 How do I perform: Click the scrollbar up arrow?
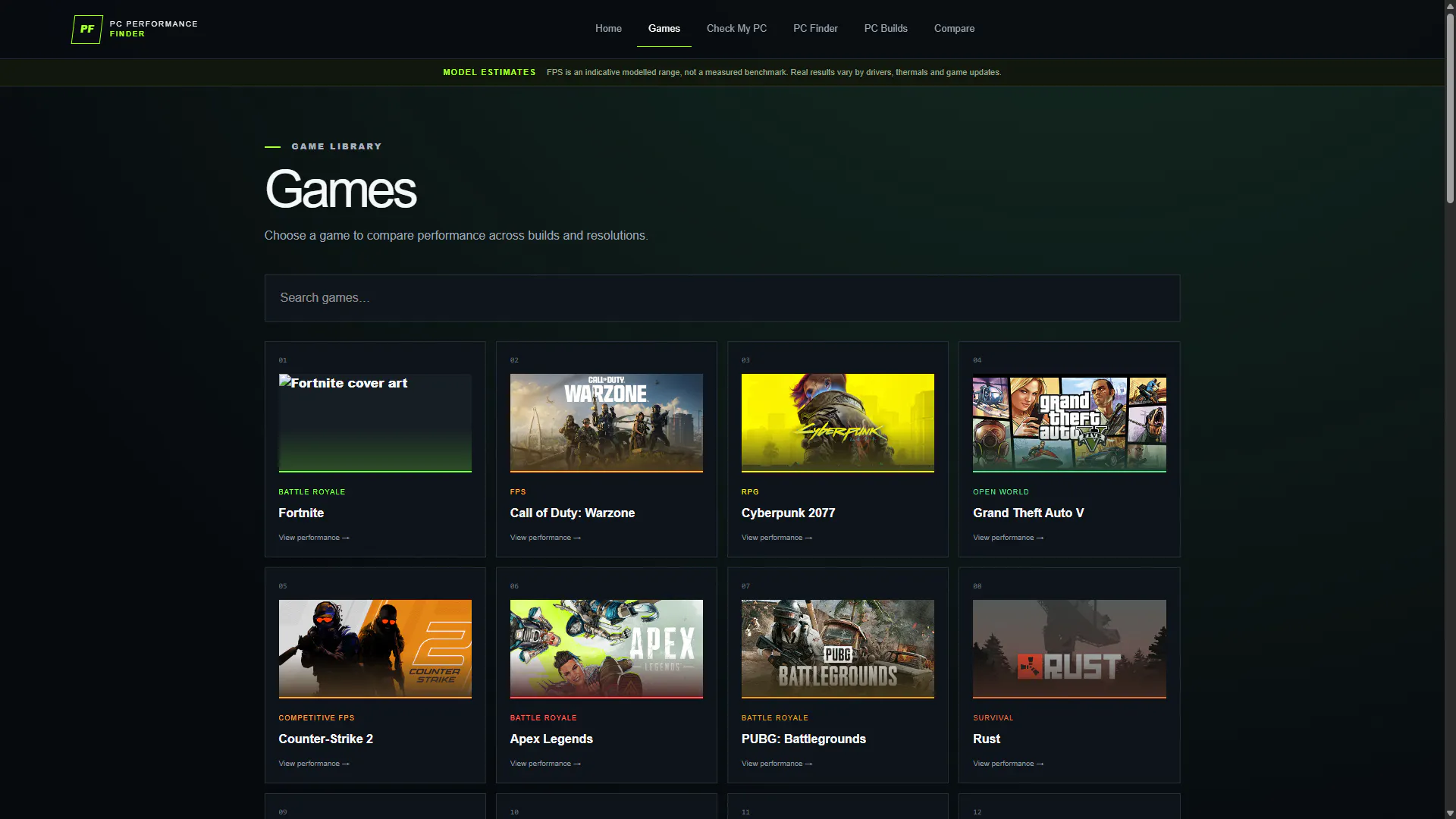[1450, 6]
